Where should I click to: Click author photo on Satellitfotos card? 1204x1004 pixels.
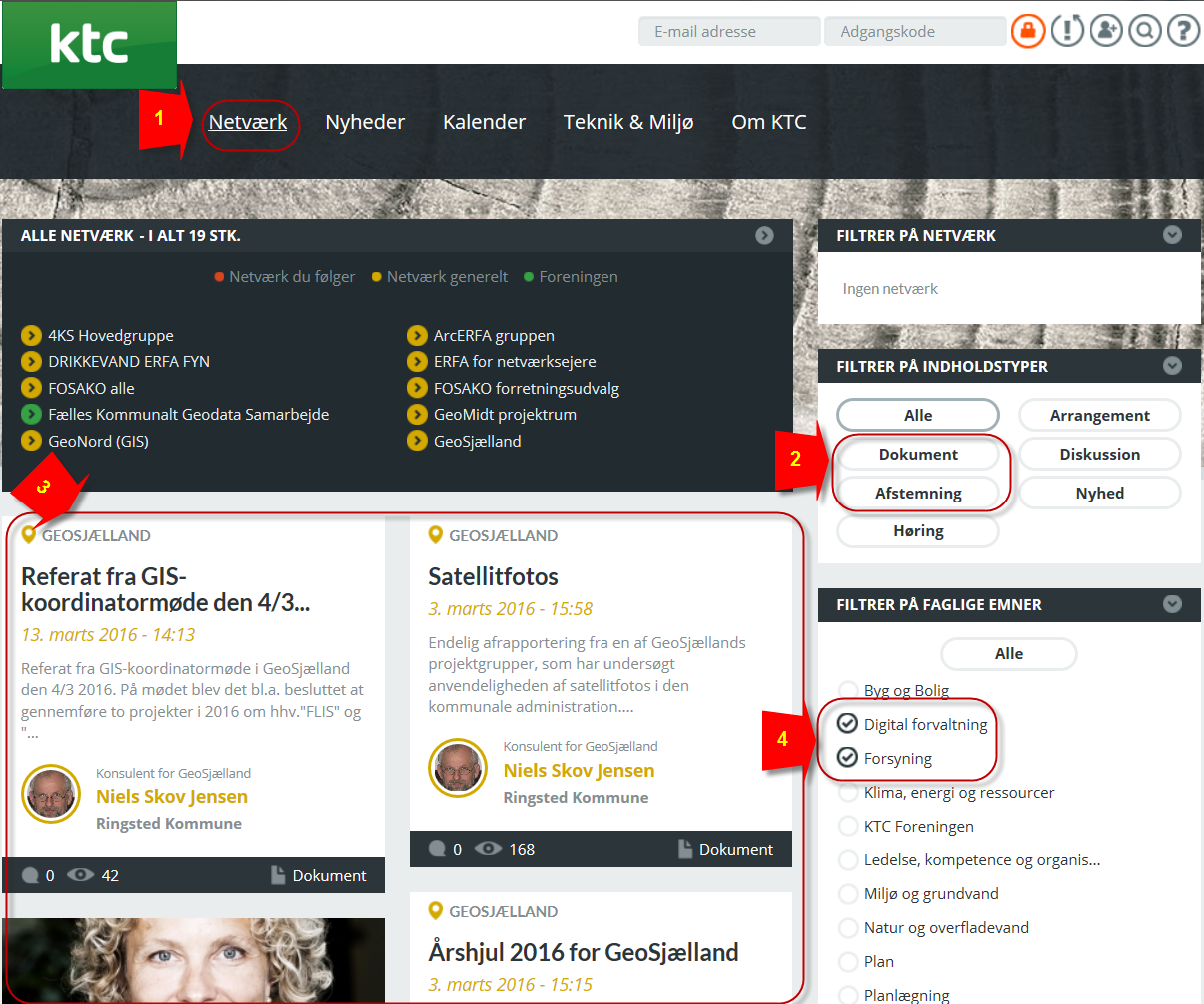pos(458,768)
